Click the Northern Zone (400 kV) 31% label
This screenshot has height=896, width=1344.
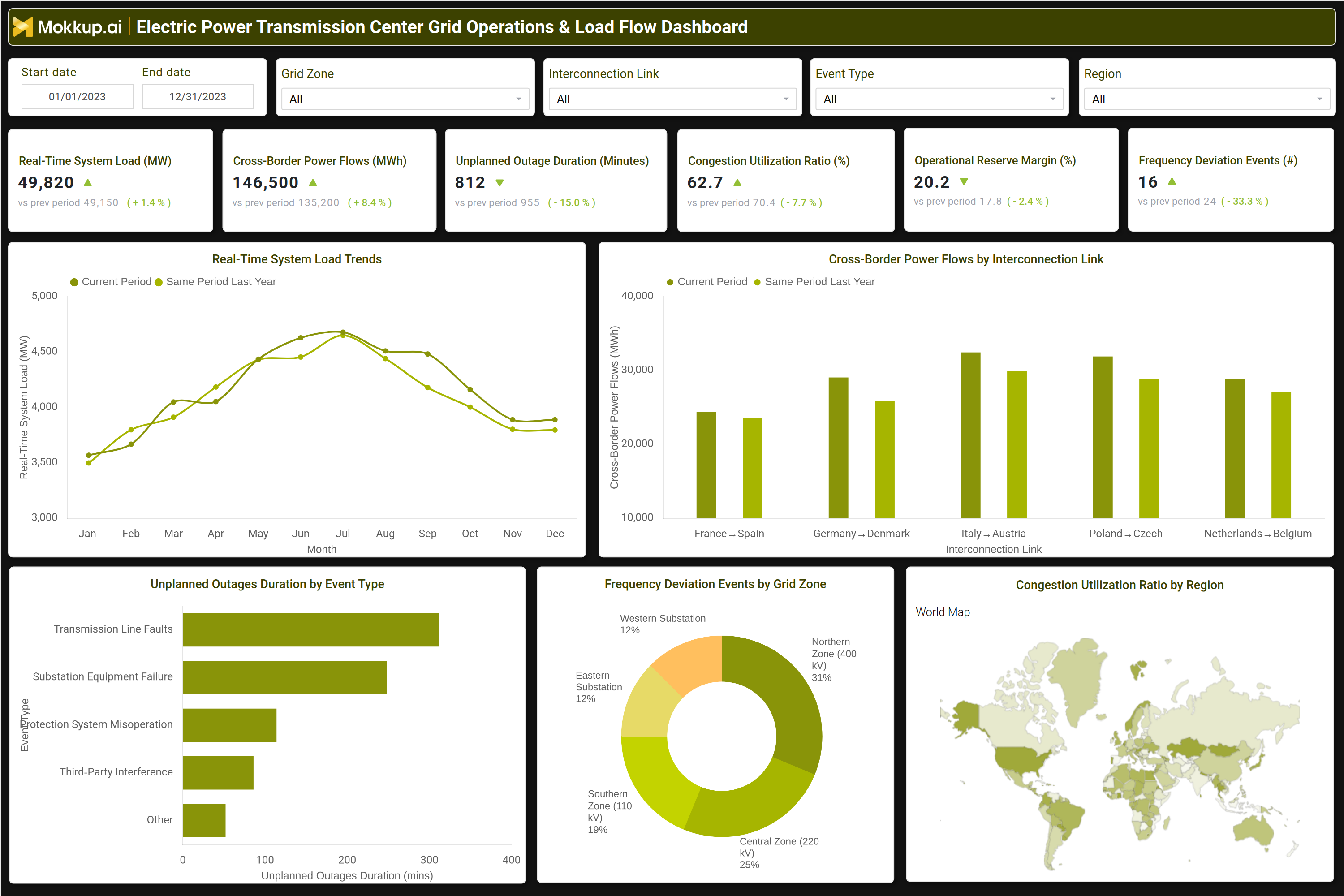pyautogui.click(x=834, y=660)
